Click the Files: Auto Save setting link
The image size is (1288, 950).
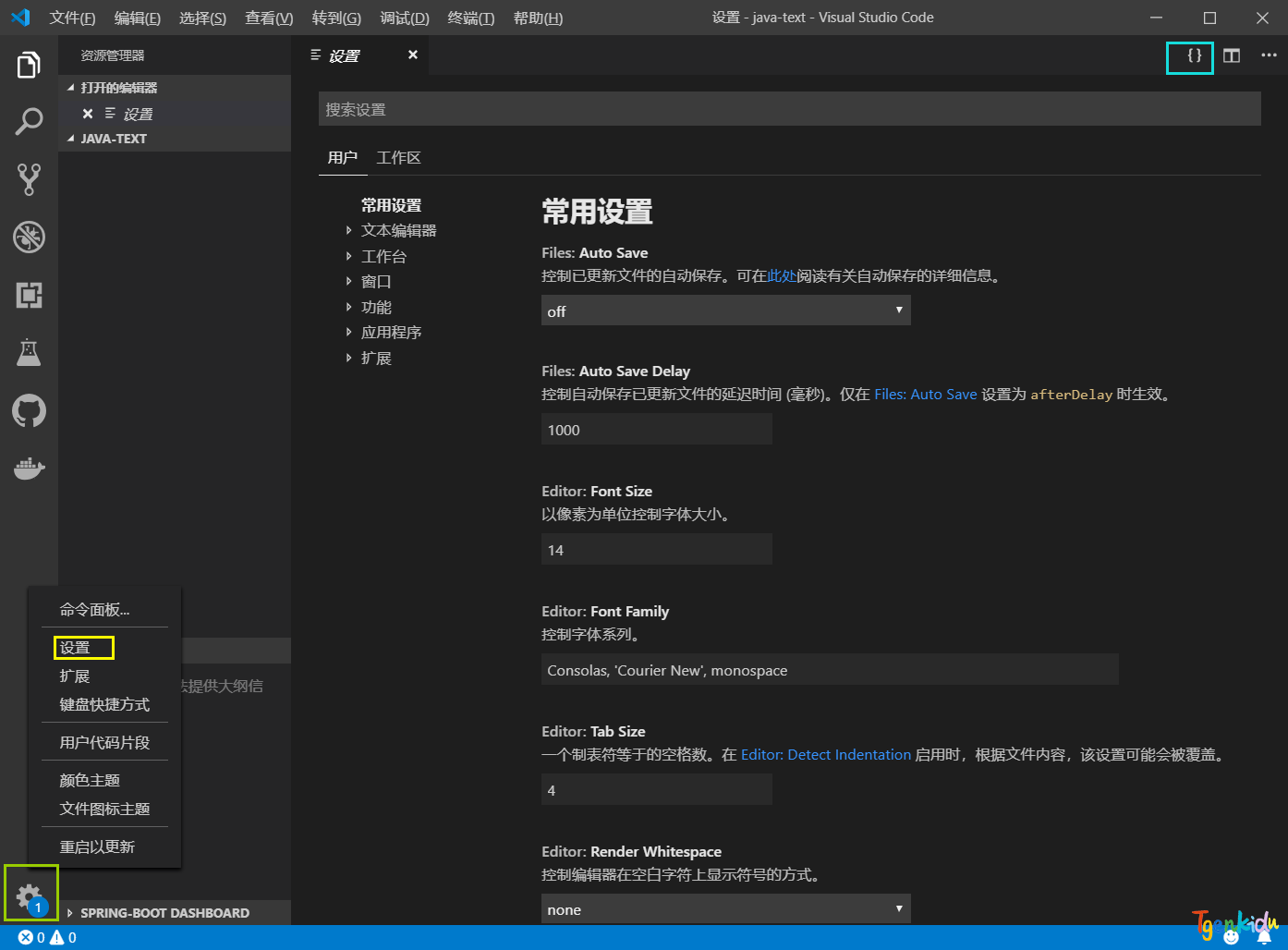(x=925, y=394)
